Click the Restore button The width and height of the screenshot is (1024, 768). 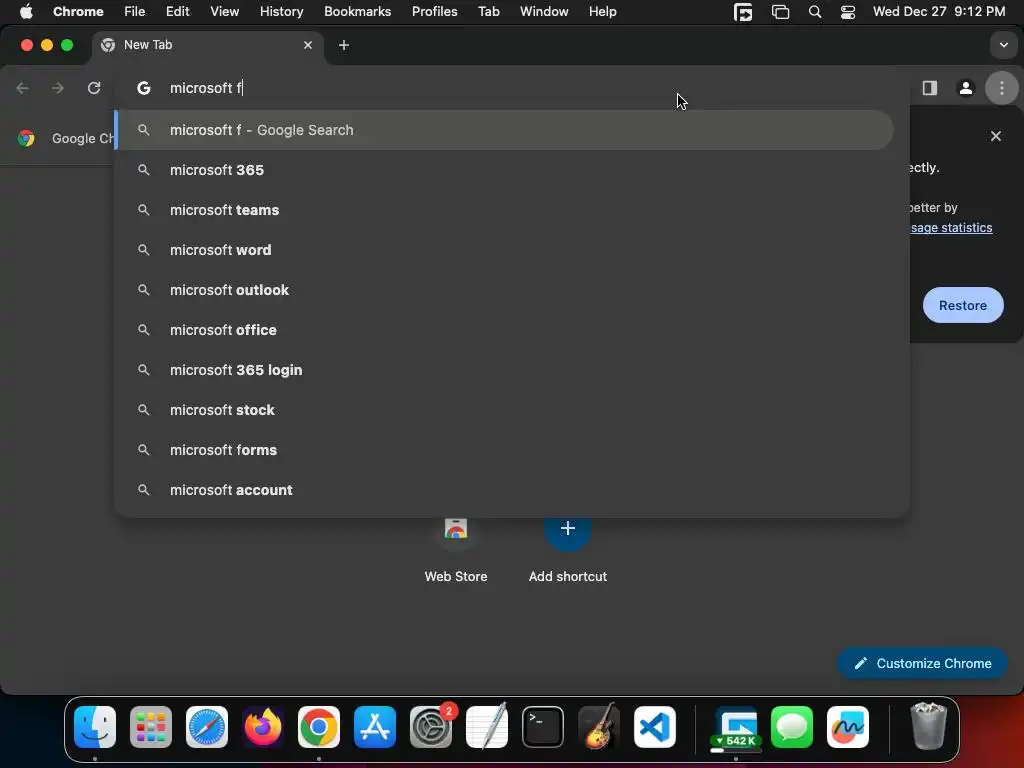tap(963, 305)
